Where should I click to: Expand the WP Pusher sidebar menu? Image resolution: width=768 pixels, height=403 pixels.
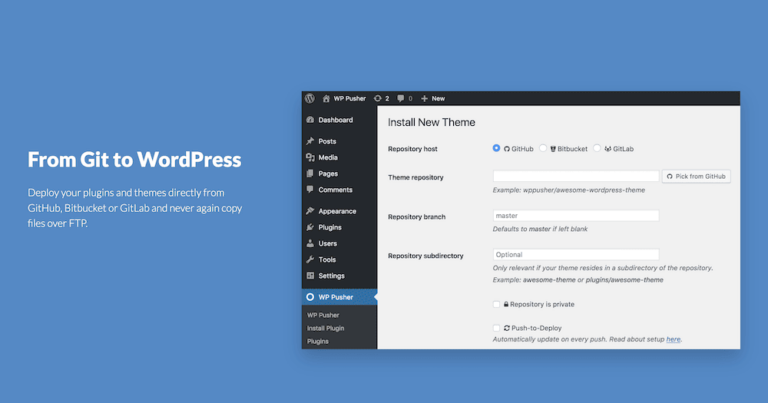coord(335,297)
